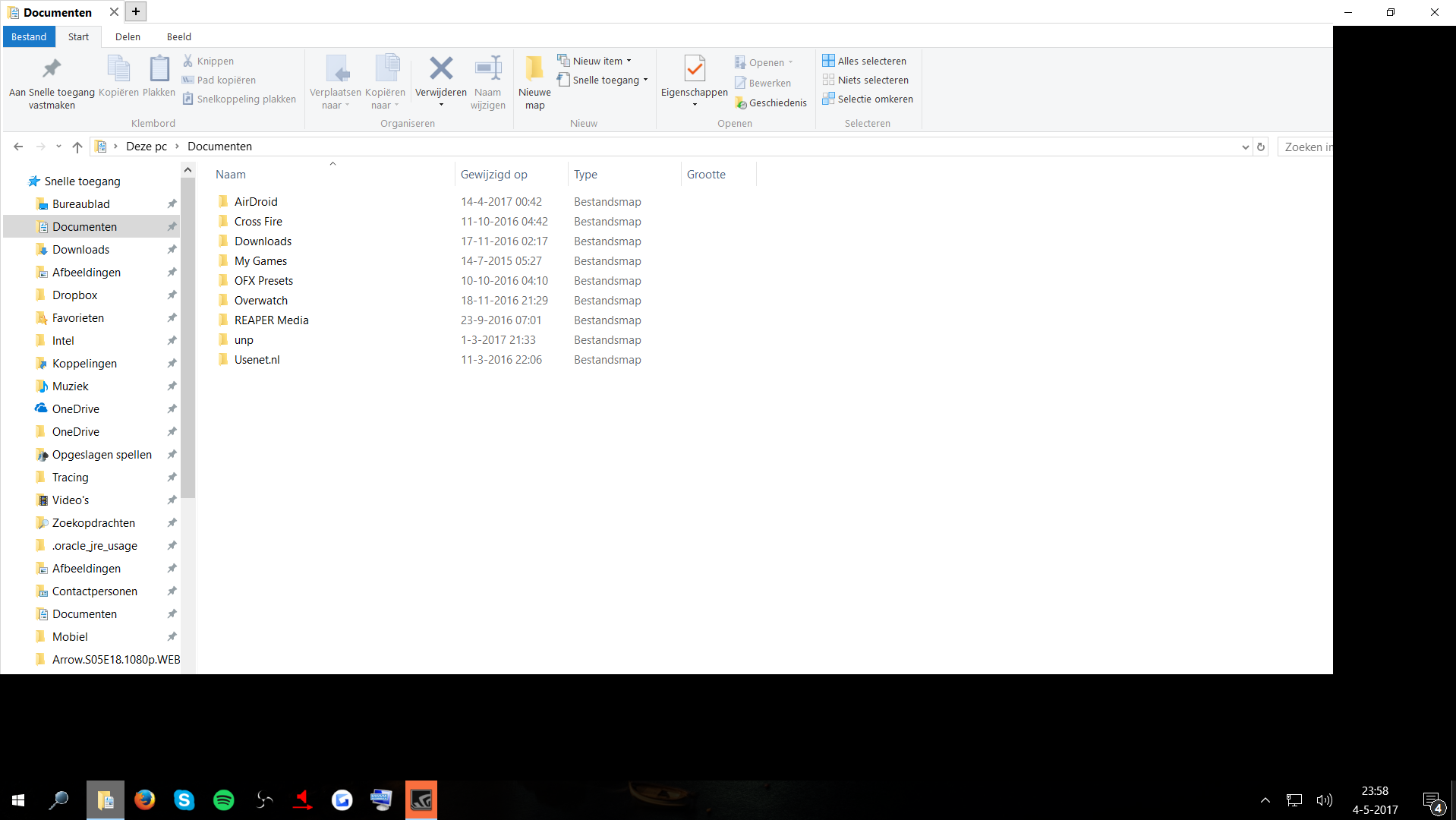Click the Plakken paste icon
The width and height of the screenshot is (1456, 820).
tap(159, 76)
